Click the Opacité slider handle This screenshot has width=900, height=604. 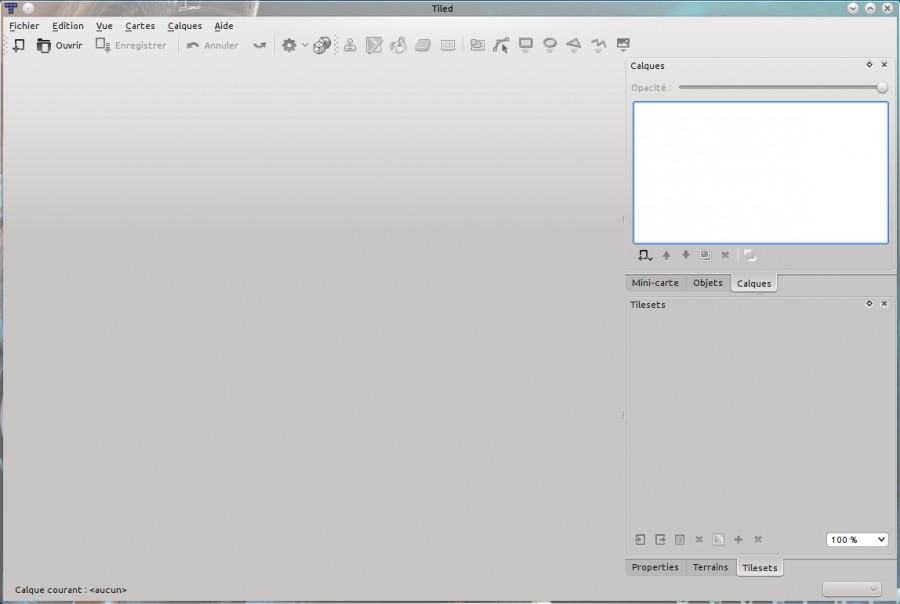click(x=882, y=88)
